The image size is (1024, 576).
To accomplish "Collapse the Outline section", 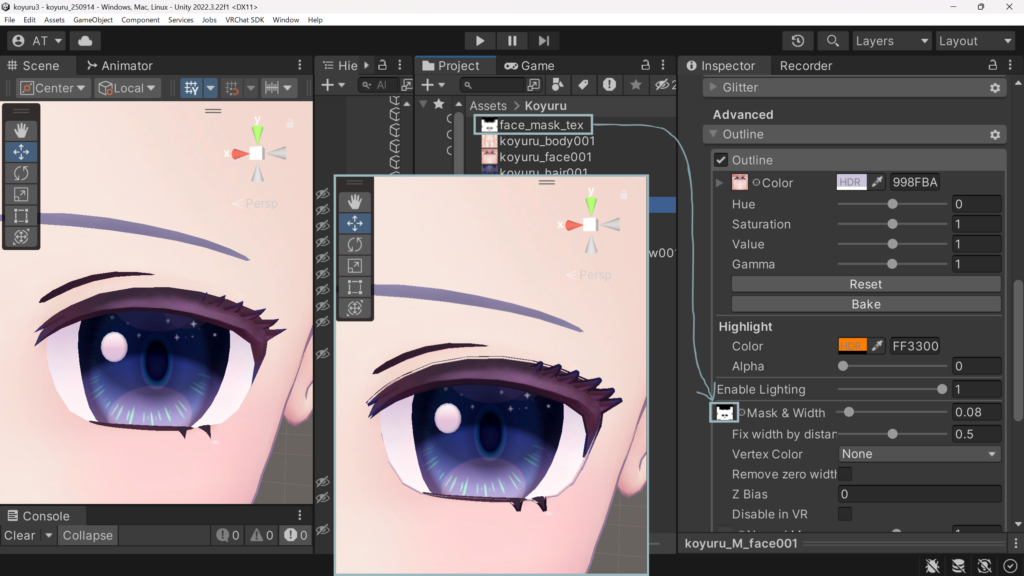I will click(713, 134).
